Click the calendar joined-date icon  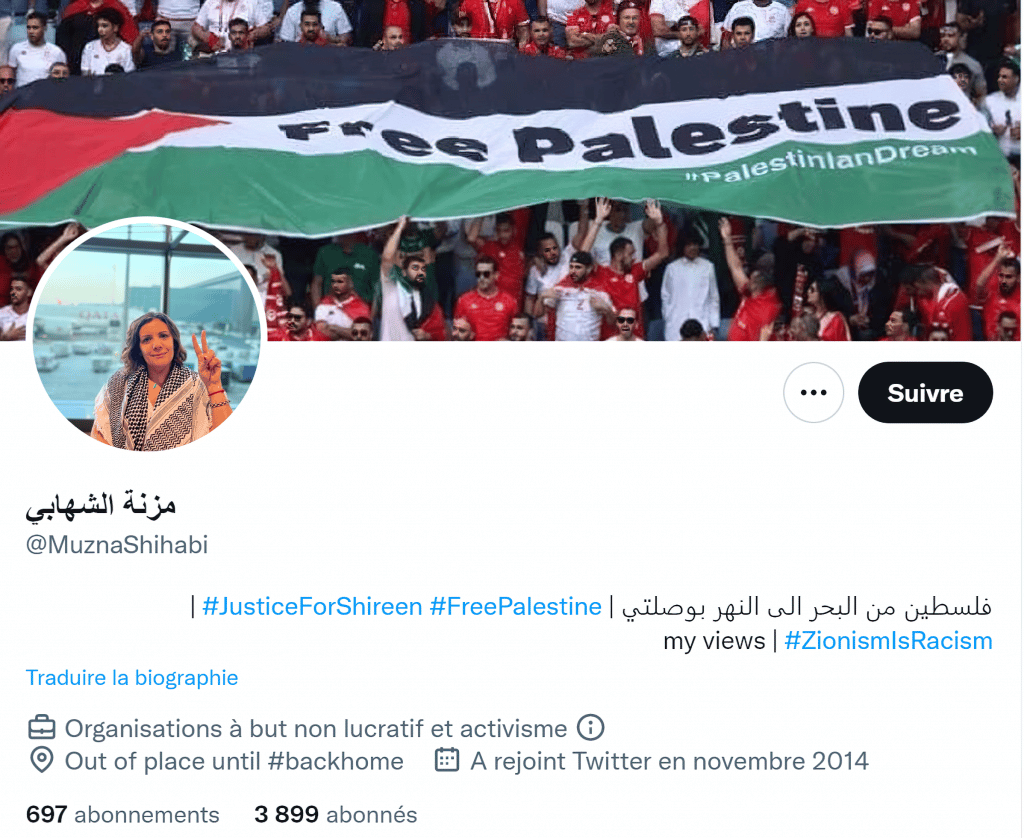[447, 760]
